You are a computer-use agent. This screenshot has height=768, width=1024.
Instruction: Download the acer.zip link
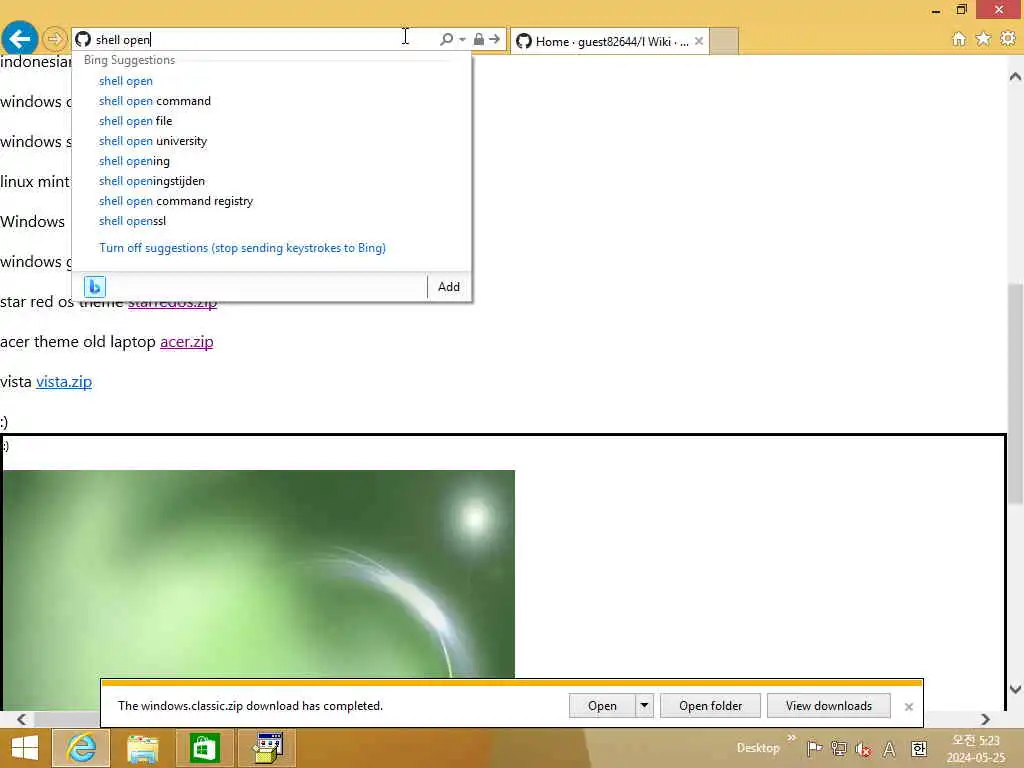coord(187,342)
